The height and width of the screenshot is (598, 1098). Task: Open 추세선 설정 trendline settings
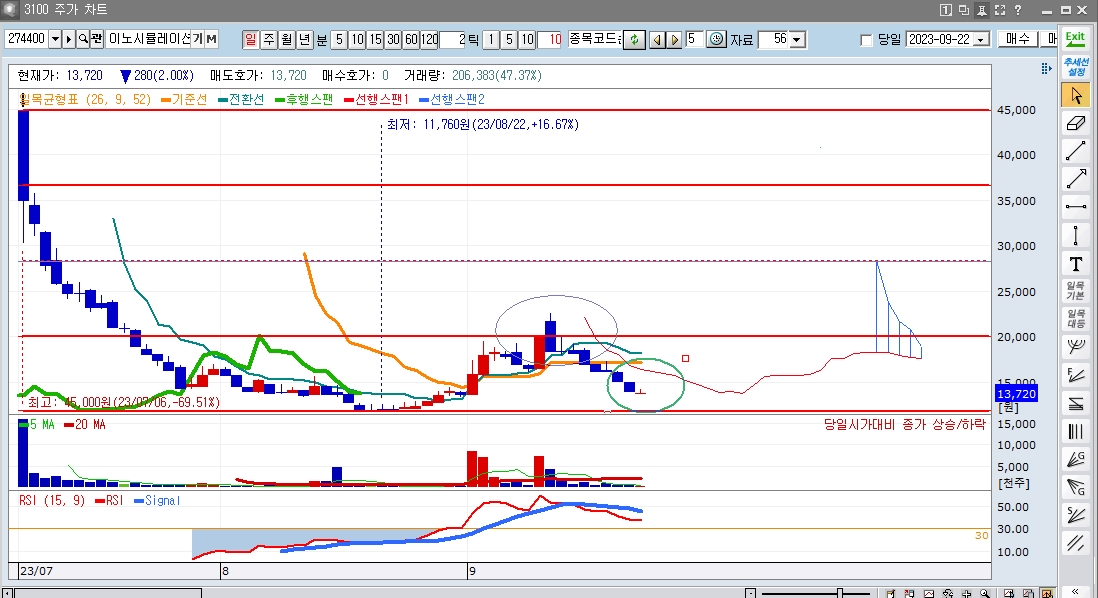[x=1075, y=67]
